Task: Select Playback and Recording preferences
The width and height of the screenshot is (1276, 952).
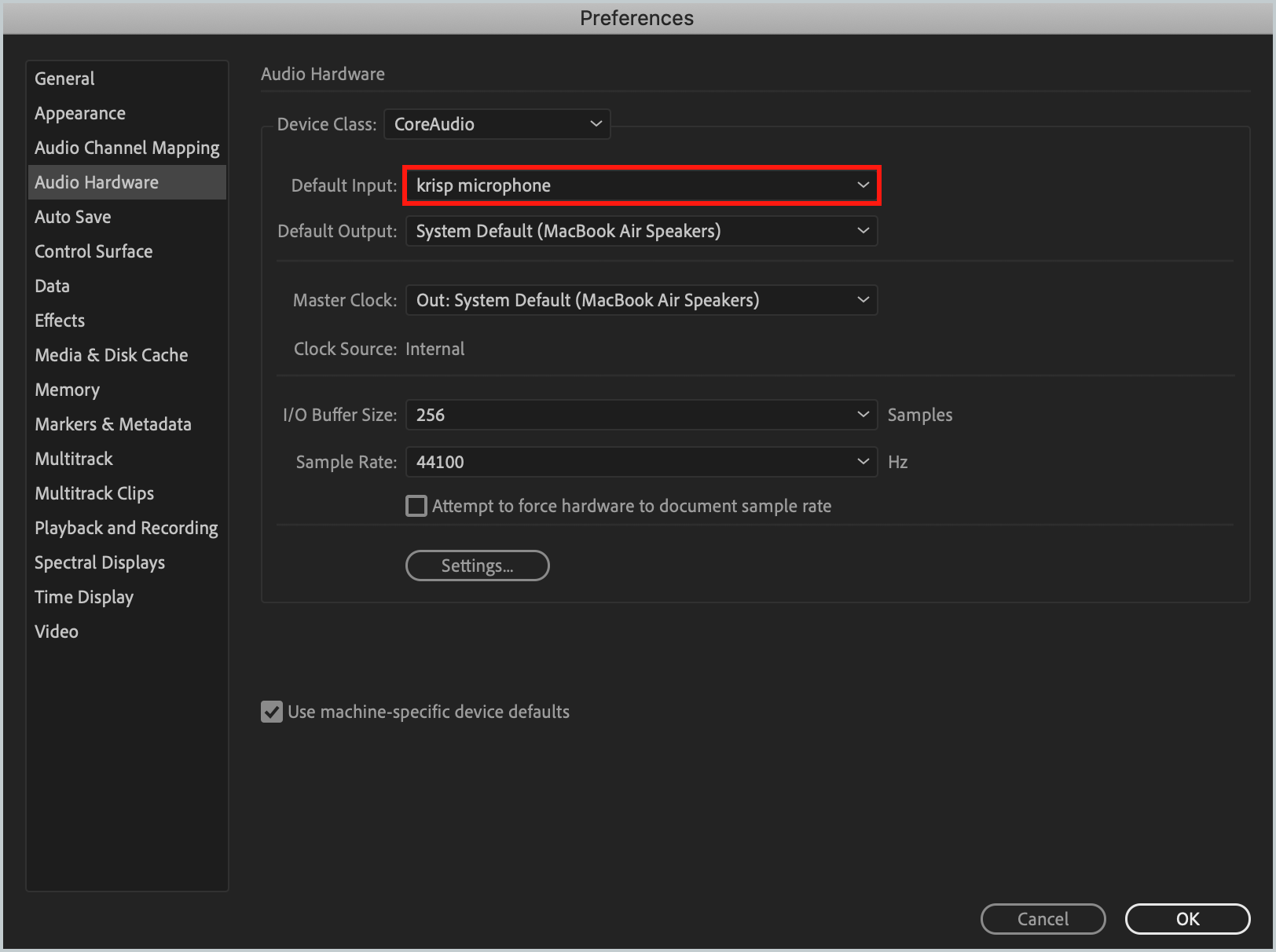Action: click(126, 527)
